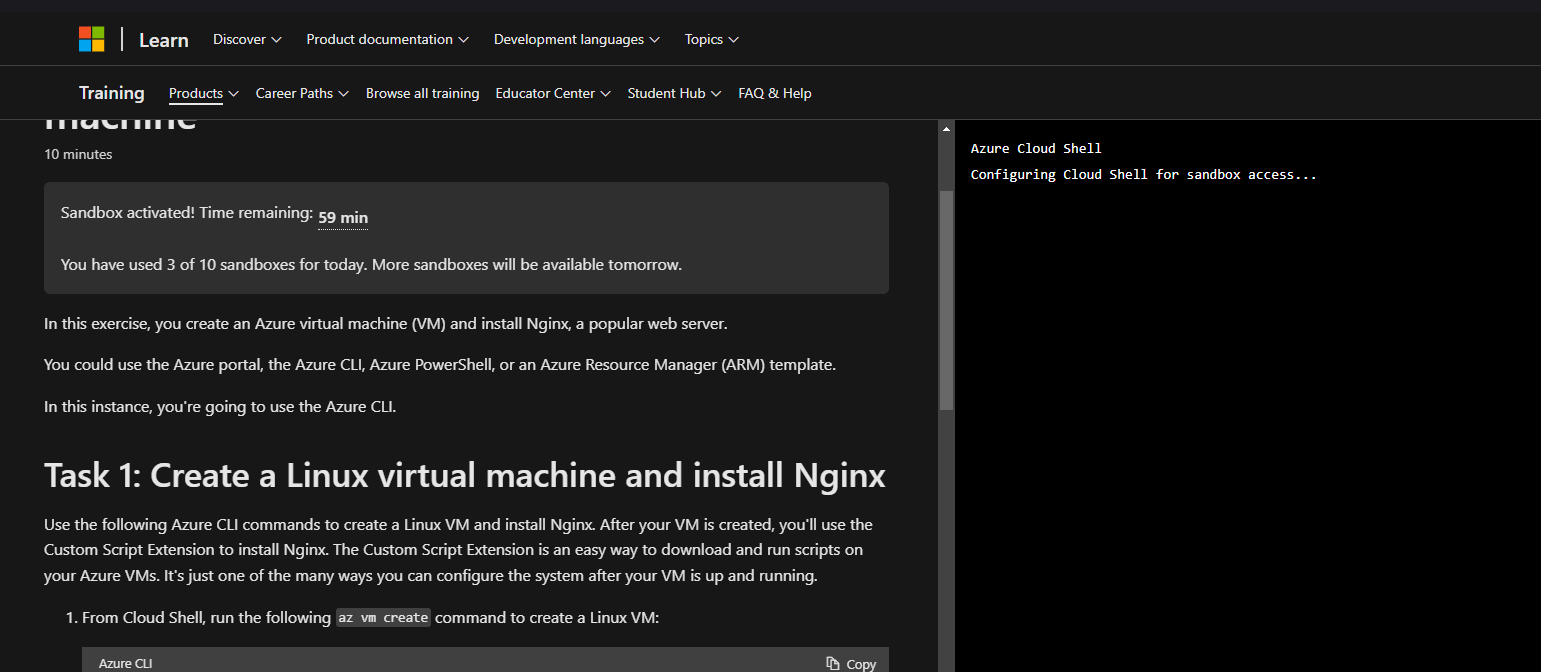The image size is (1541, 672).
Task: Open the FAQ & Help page
Action: [775, 93]
